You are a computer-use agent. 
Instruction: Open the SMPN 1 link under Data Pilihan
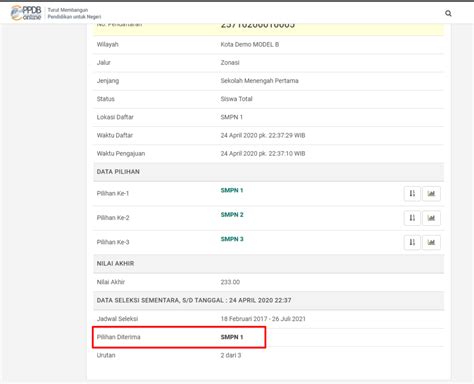(x=232, y=190)
